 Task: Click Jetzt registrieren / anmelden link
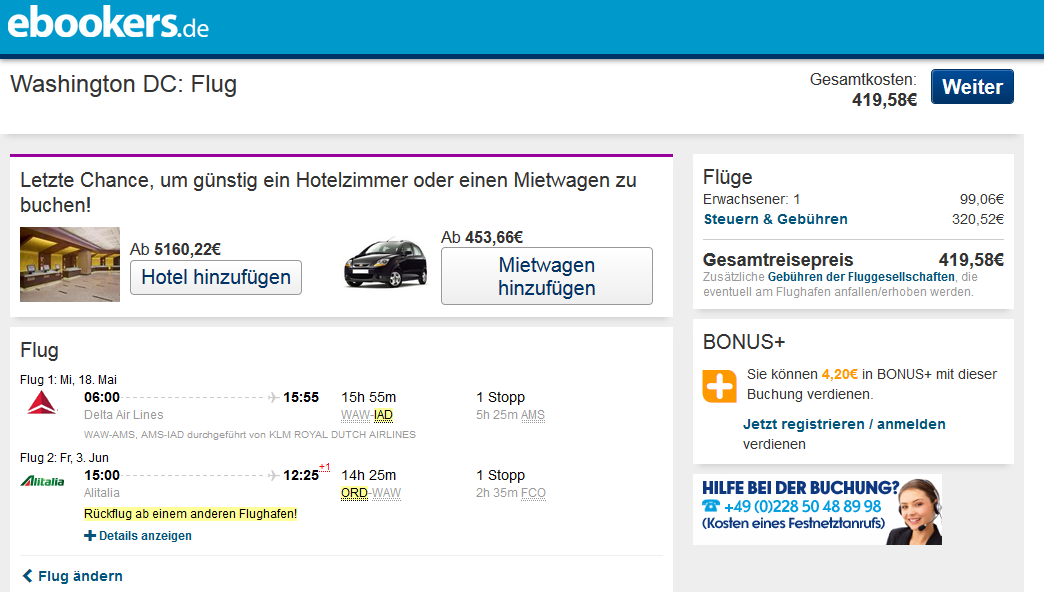844,424
